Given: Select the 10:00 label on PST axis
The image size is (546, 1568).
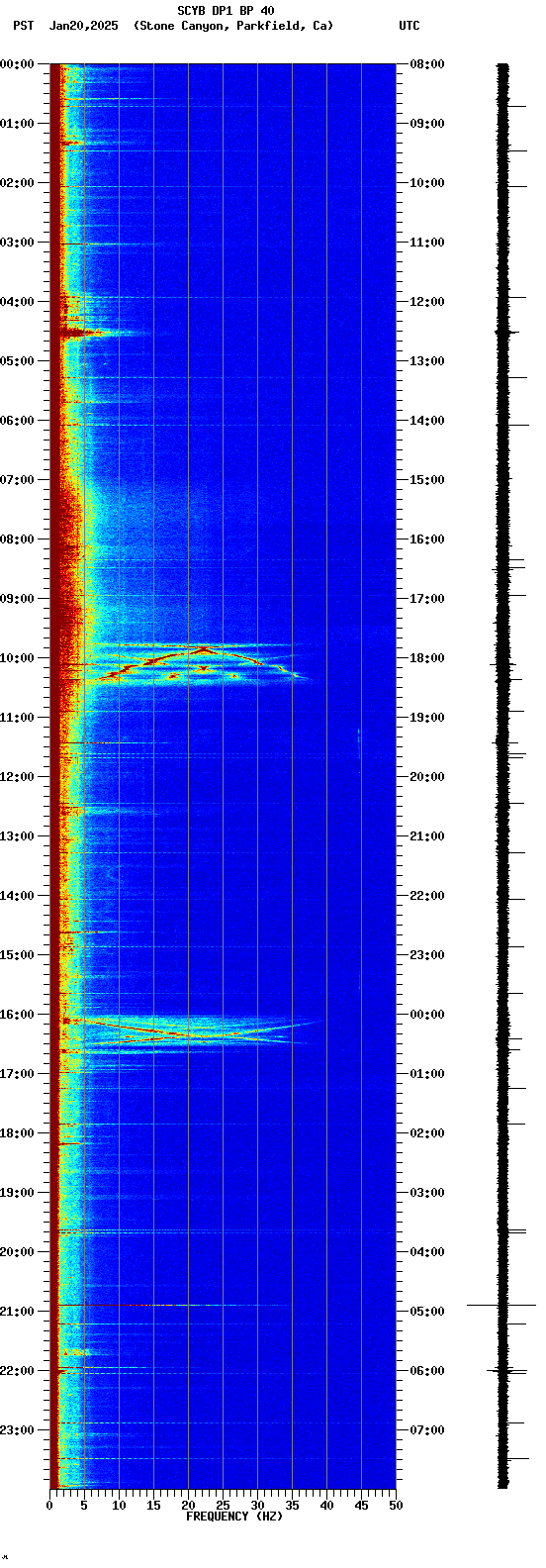Looking at the screenshot, I should click(17, 658).
